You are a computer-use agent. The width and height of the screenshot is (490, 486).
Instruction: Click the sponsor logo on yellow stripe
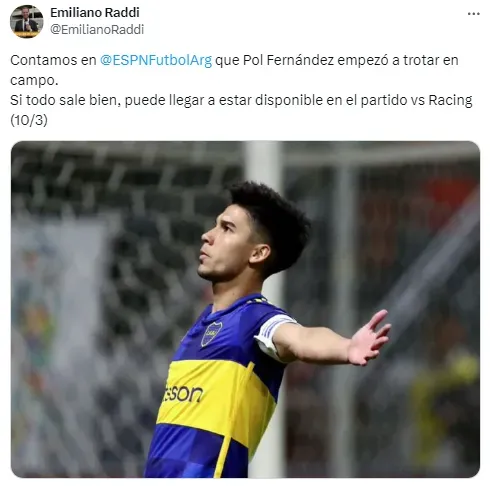click(183, 393)
